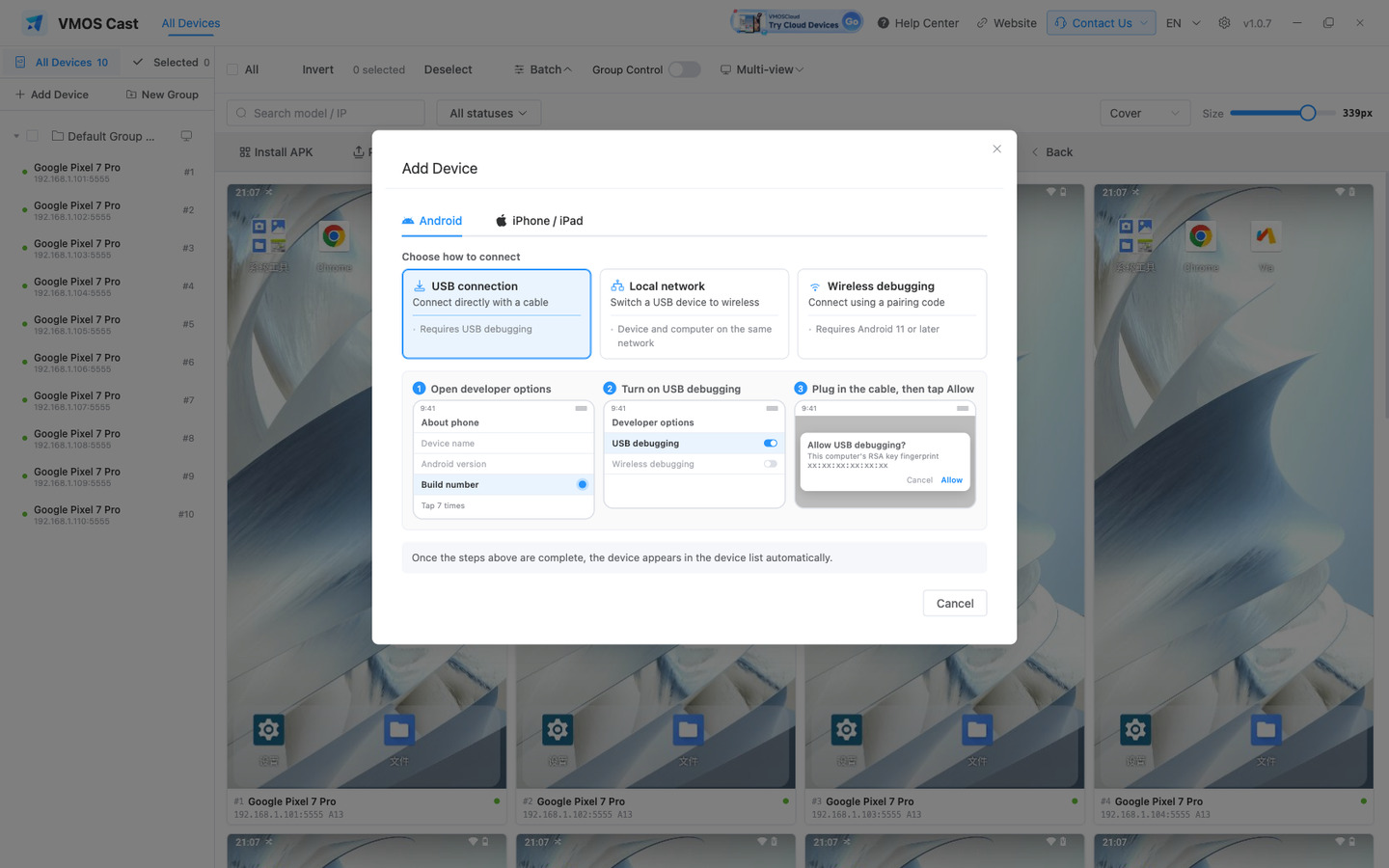This screenshot has width=1389, height=868.
Task: Check the All checkbox in toolbar
Action: pos(232,69)
